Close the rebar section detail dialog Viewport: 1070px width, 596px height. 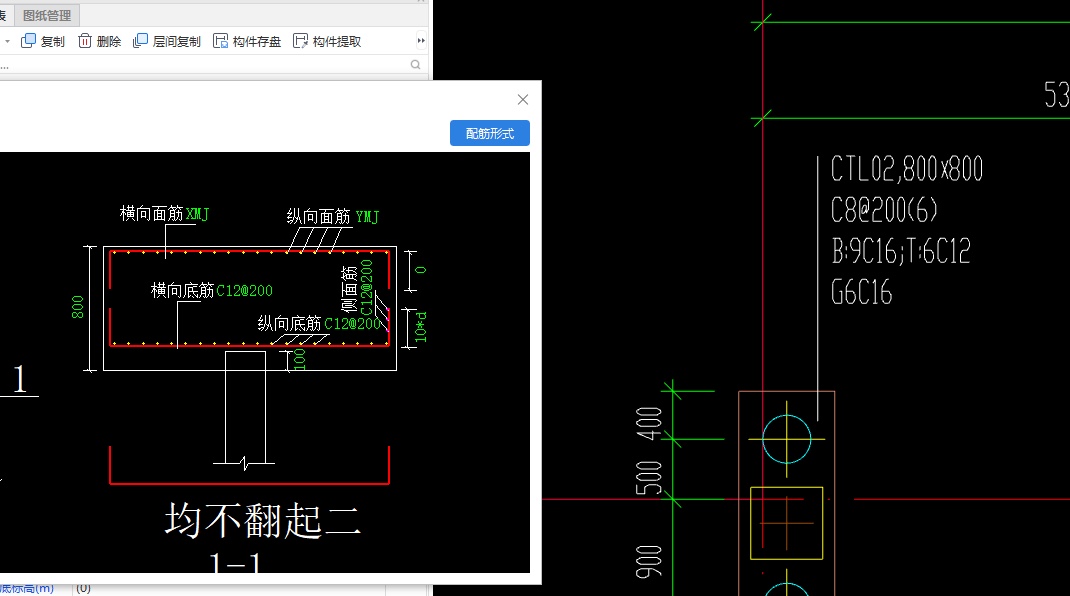[x=522, y=99]
